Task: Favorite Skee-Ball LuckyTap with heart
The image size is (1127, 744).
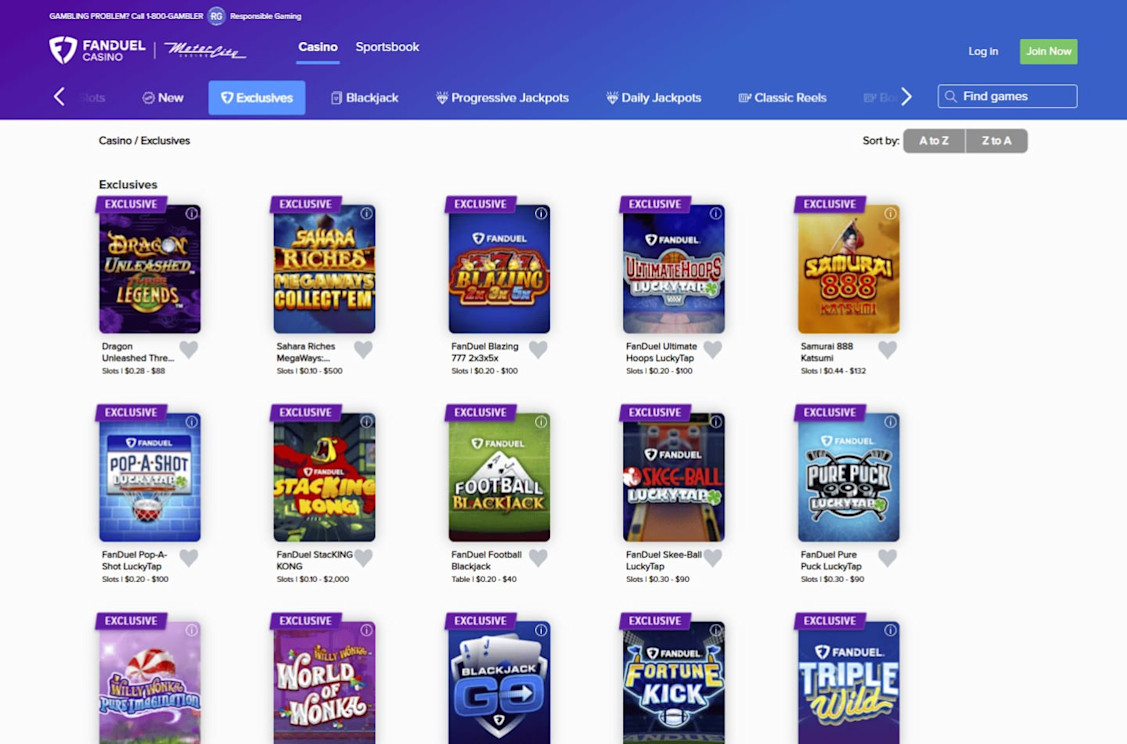Action: pos(712,558)
